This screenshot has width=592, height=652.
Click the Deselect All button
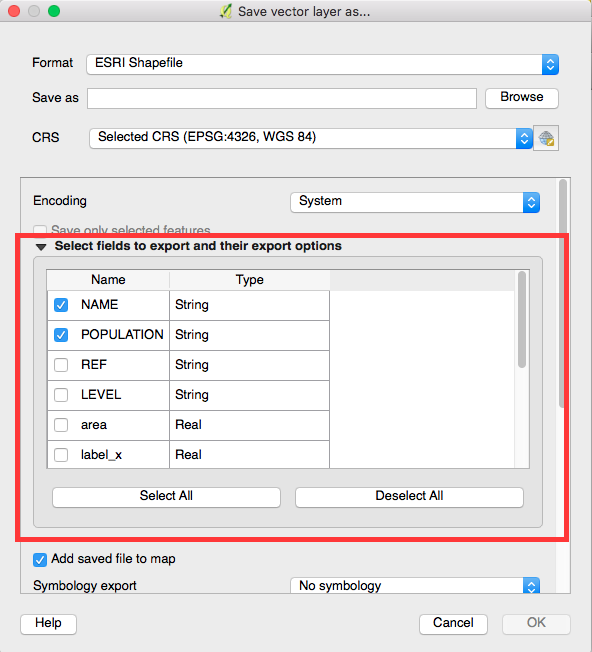pos(409,497)
